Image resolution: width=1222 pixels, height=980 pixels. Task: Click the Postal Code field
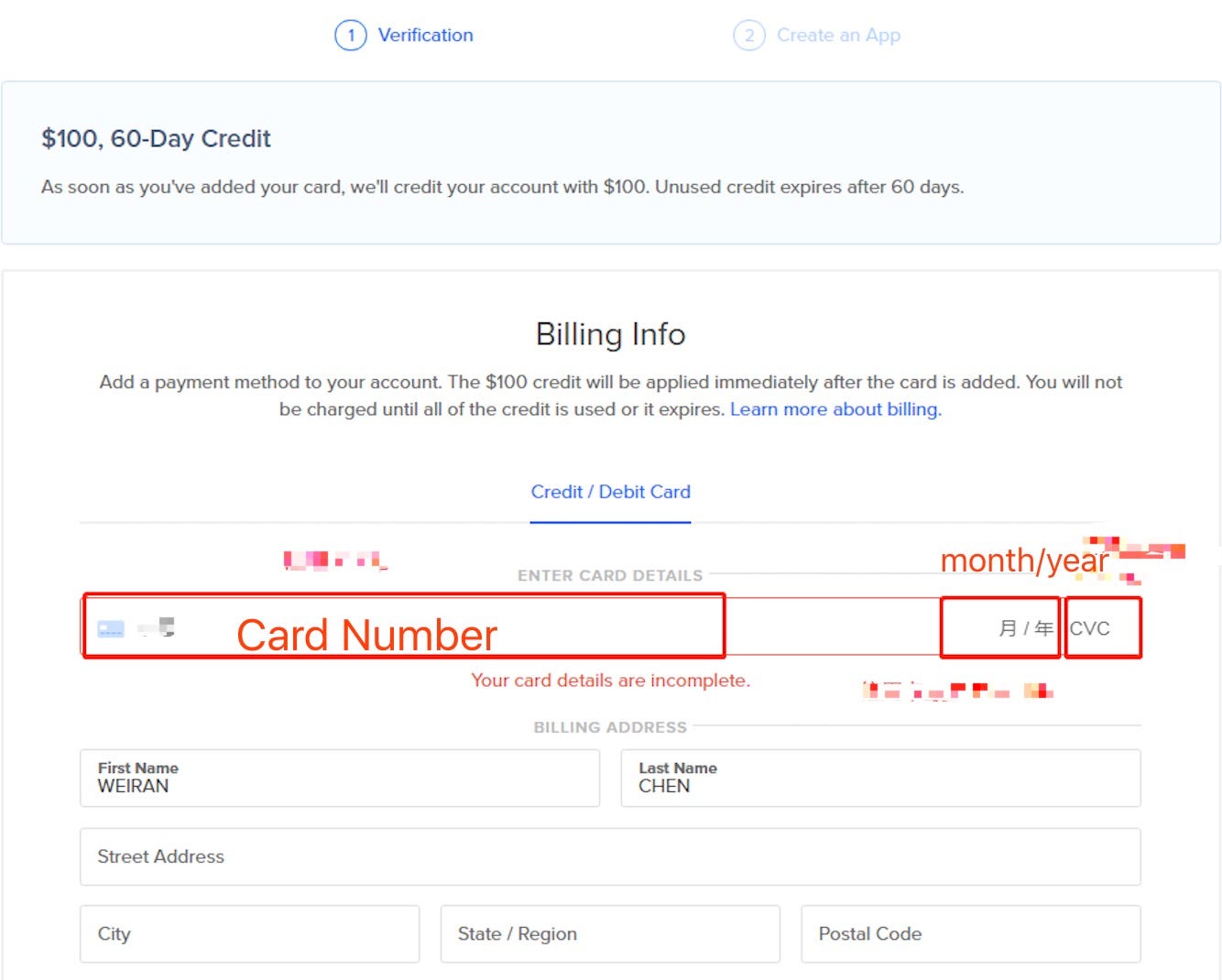tap(971, 934)
